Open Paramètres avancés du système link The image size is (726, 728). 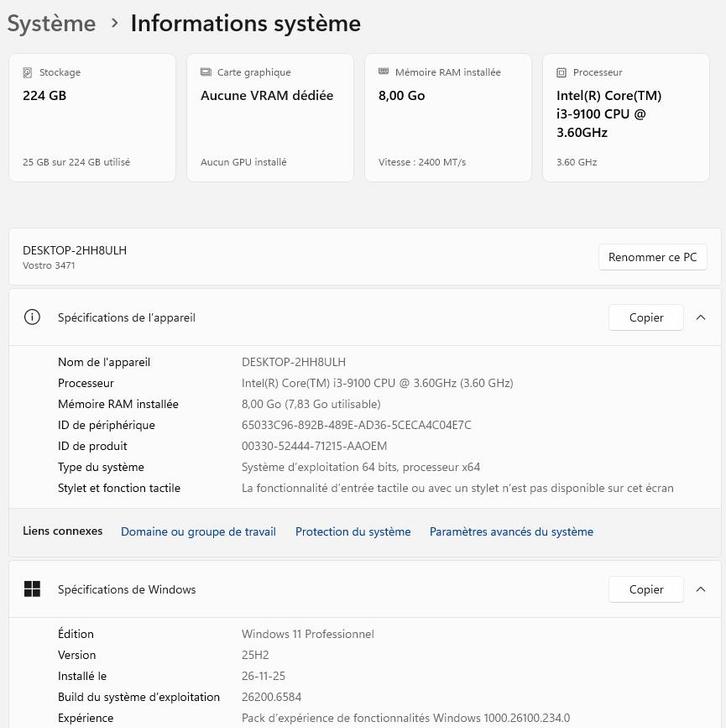(x=511, y=532)
